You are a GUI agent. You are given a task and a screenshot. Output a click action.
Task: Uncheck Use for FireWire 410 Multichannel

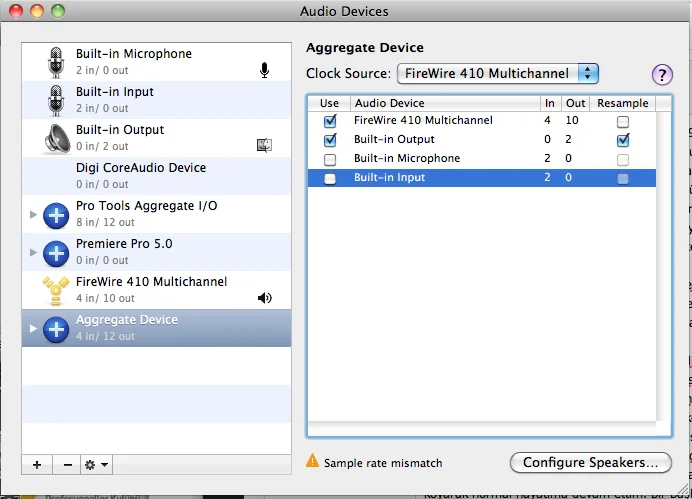pyautogui.click(x=330, y=121)
